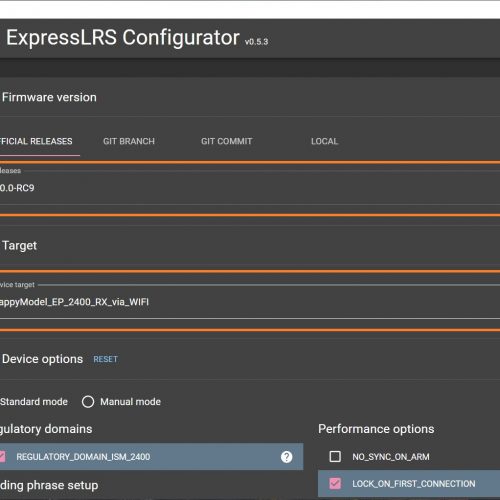Select the Standard mode option
Screen dimensions: 500x500
tap(34, 402)
